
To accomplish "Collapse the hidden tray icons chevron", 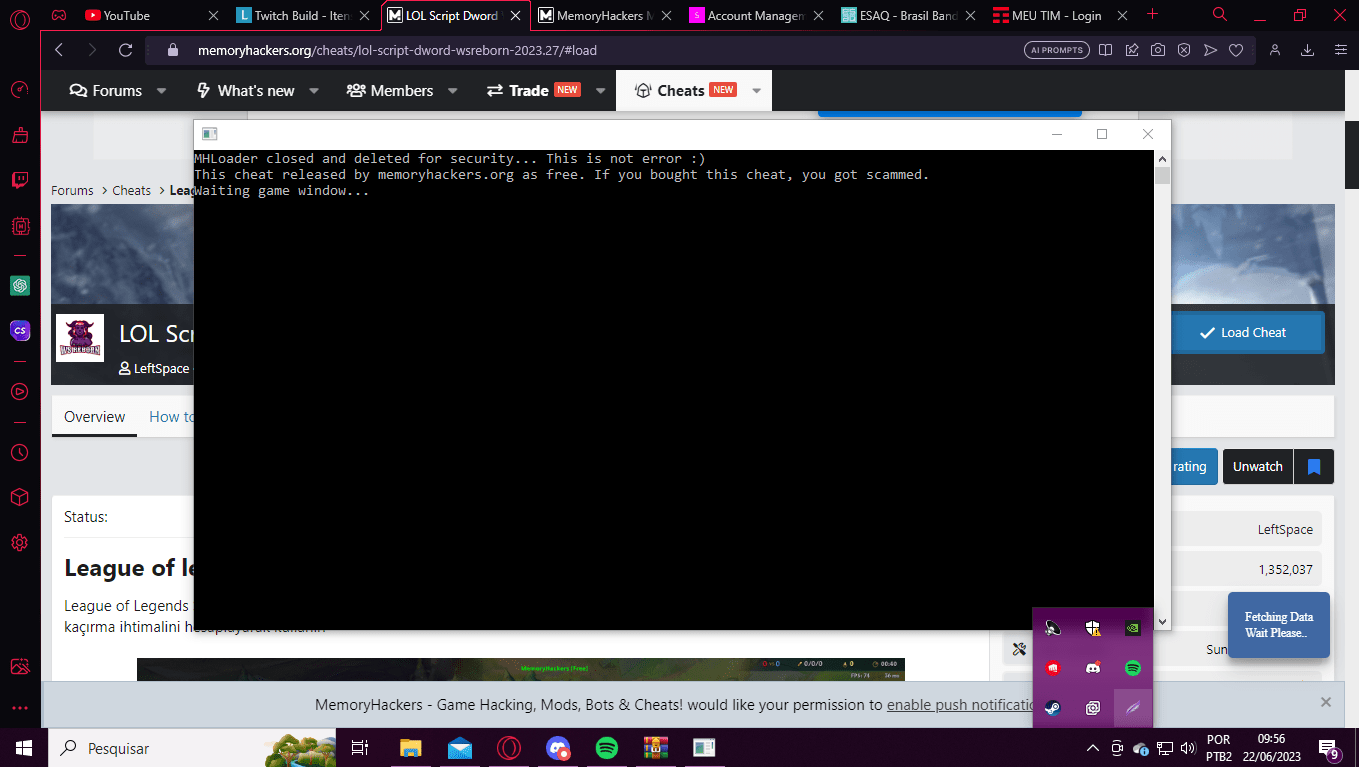I will point(1092,748).
